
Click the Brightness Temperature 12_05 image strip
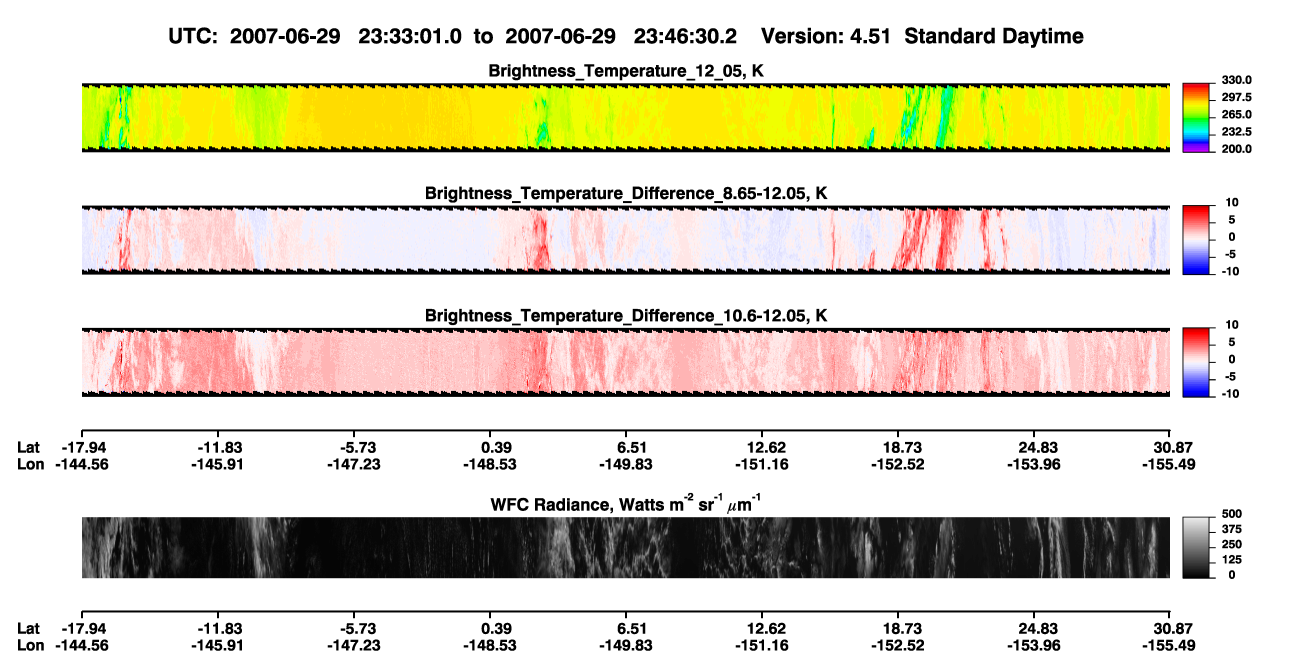(x=626, y=117)
